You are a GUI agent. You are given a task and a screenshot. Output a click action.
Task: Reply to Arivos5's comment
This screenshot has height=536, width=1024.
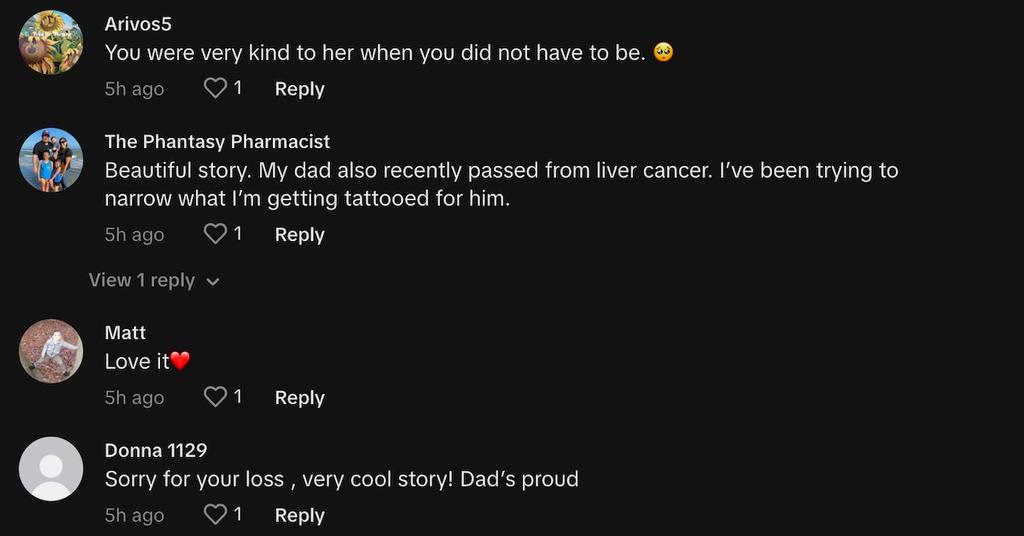299,89
